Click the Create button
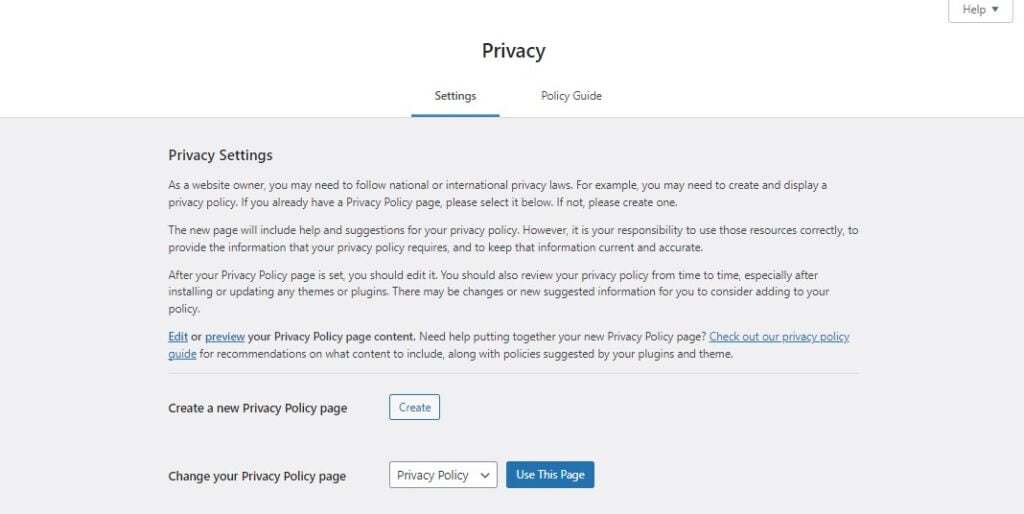Image resolution: width=1024 pixels, height=514 pixels. (x=415, y=407)
